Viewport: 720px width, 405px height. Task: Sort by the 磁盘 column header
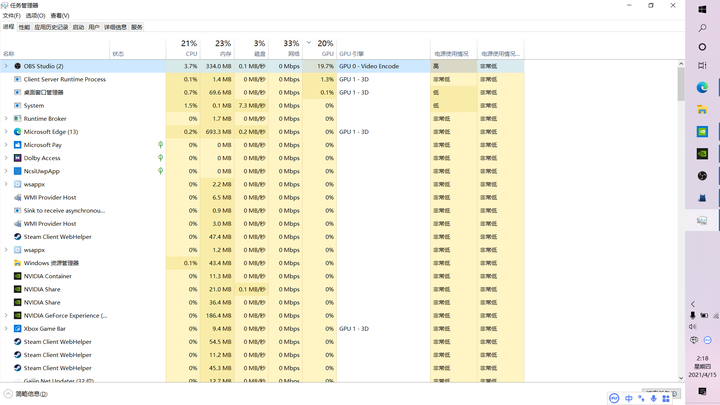252,48
